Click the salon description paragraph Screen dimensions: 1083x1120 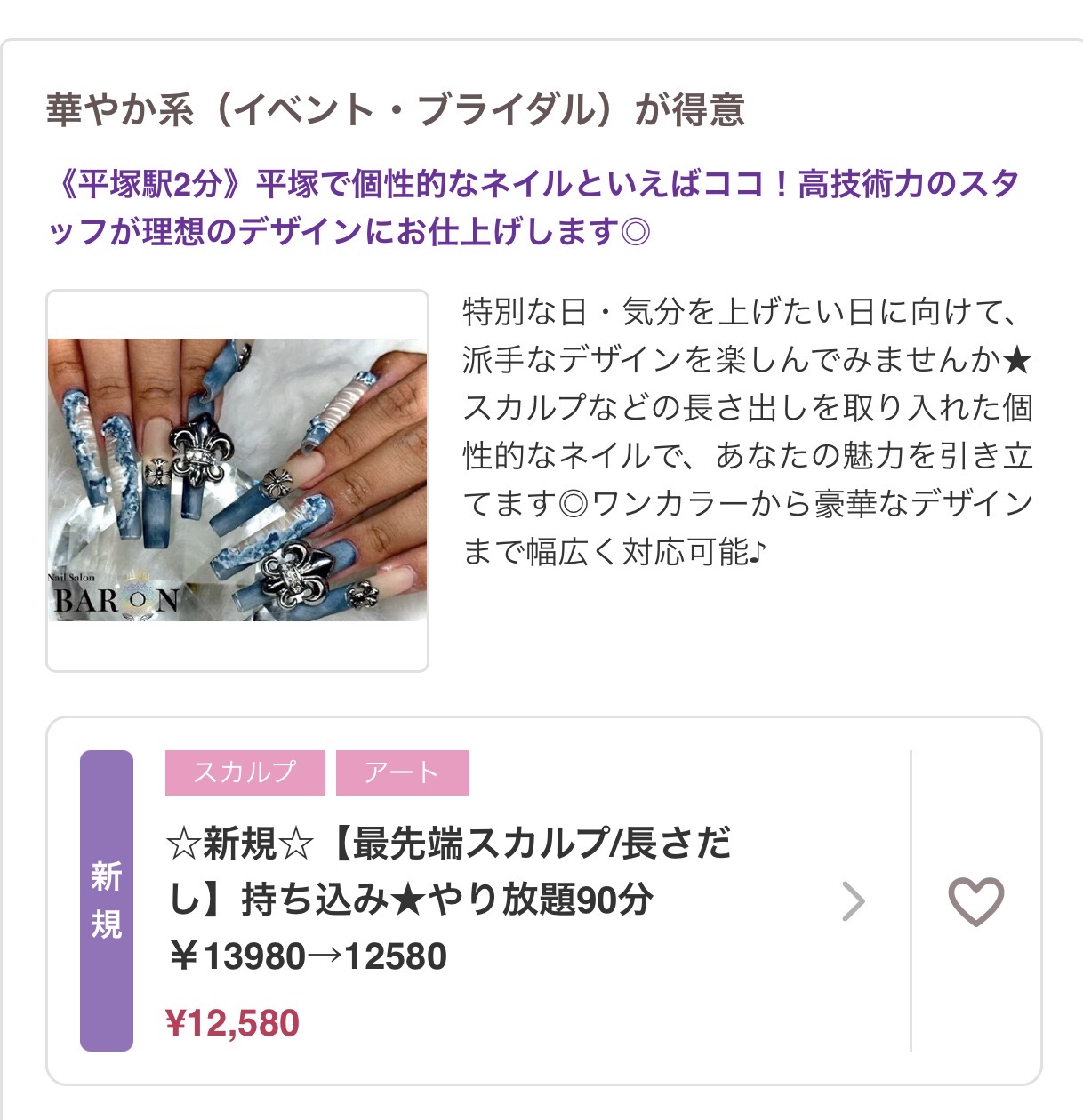coord(747,432)
